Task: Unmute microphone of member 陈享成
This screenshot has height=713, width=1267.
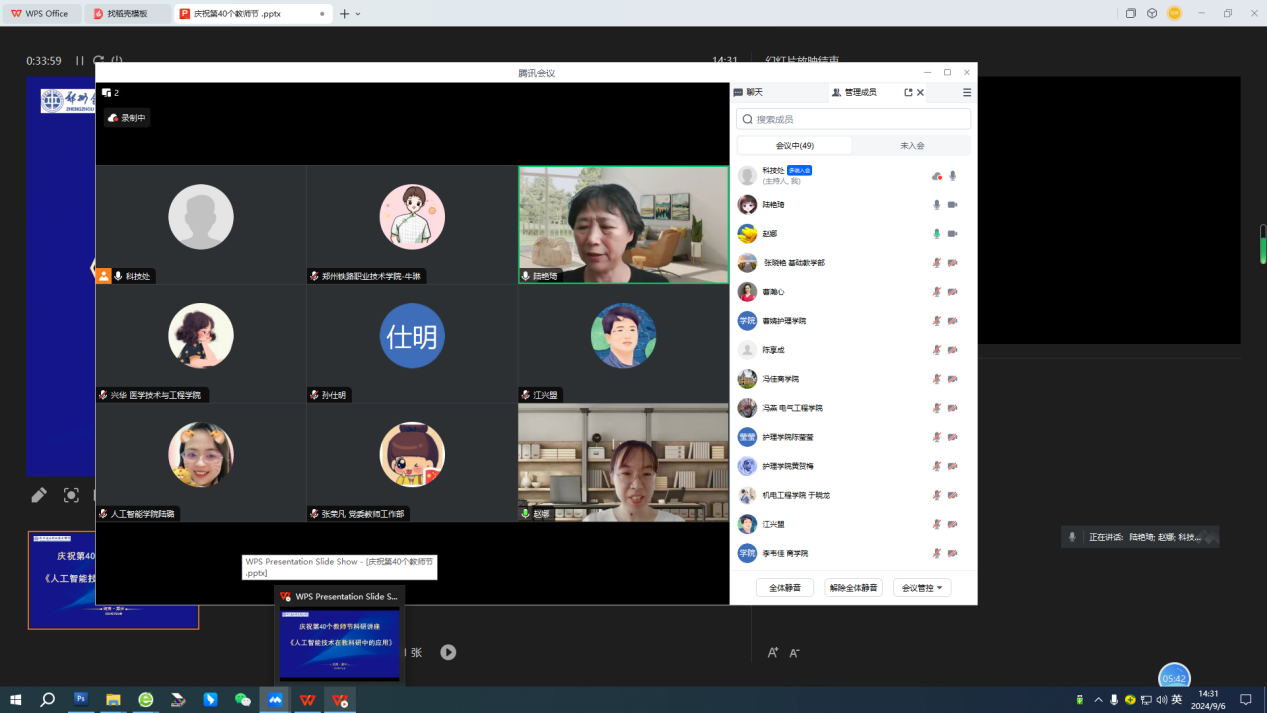Action: point(937,350)
